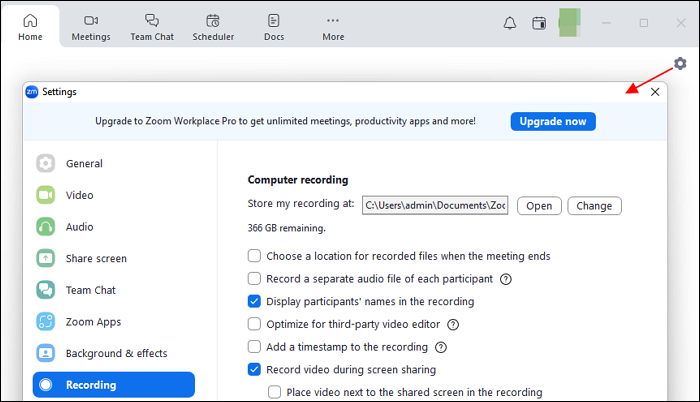Click help icon beside separate audio file option
The height and width of the screenshot is (402, 700).
(x=505, y=279)
